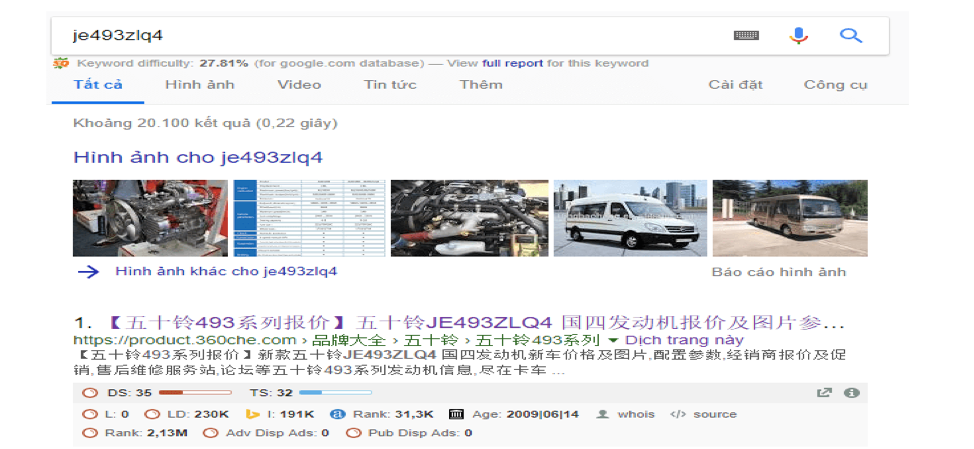
Task: Click the circle icon beside Pub Disp Ads
Action: point(353,433)
